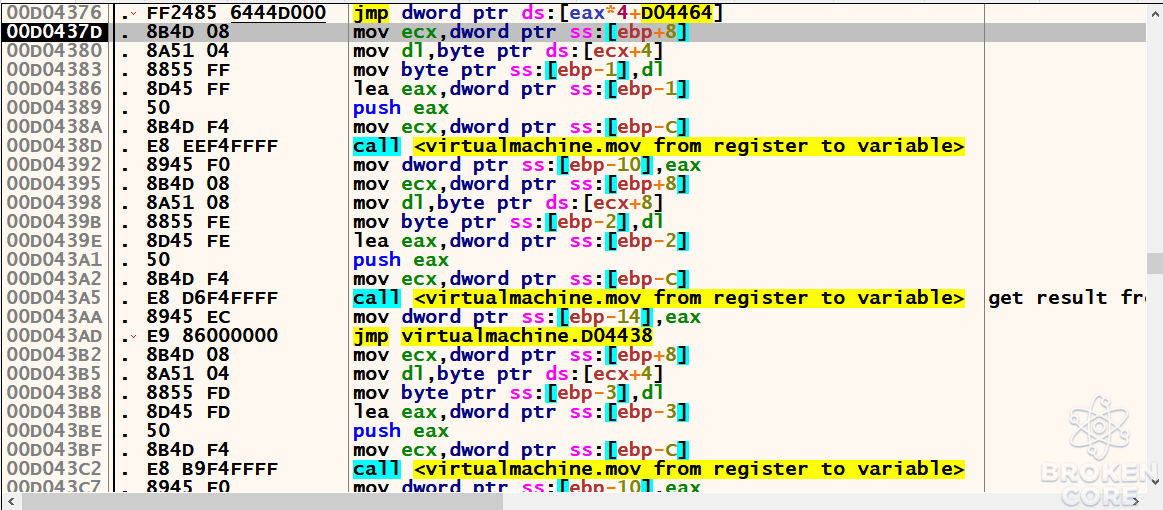Select address 00D04386 row
1163x510 pixels.
pos(56,89)
